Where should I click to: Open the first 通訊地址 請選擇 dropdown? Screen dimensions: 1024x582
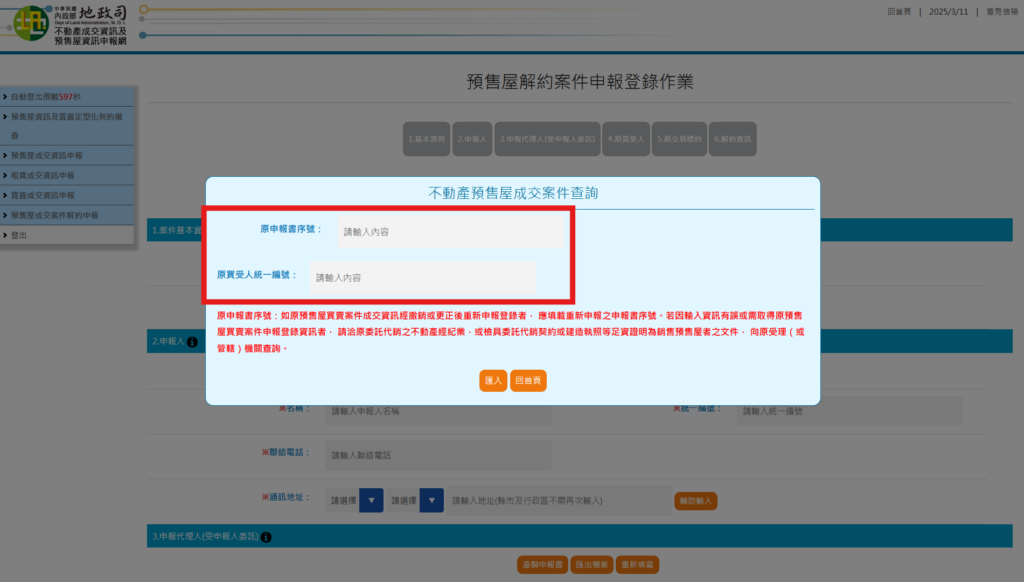click(x=355, y=500)
